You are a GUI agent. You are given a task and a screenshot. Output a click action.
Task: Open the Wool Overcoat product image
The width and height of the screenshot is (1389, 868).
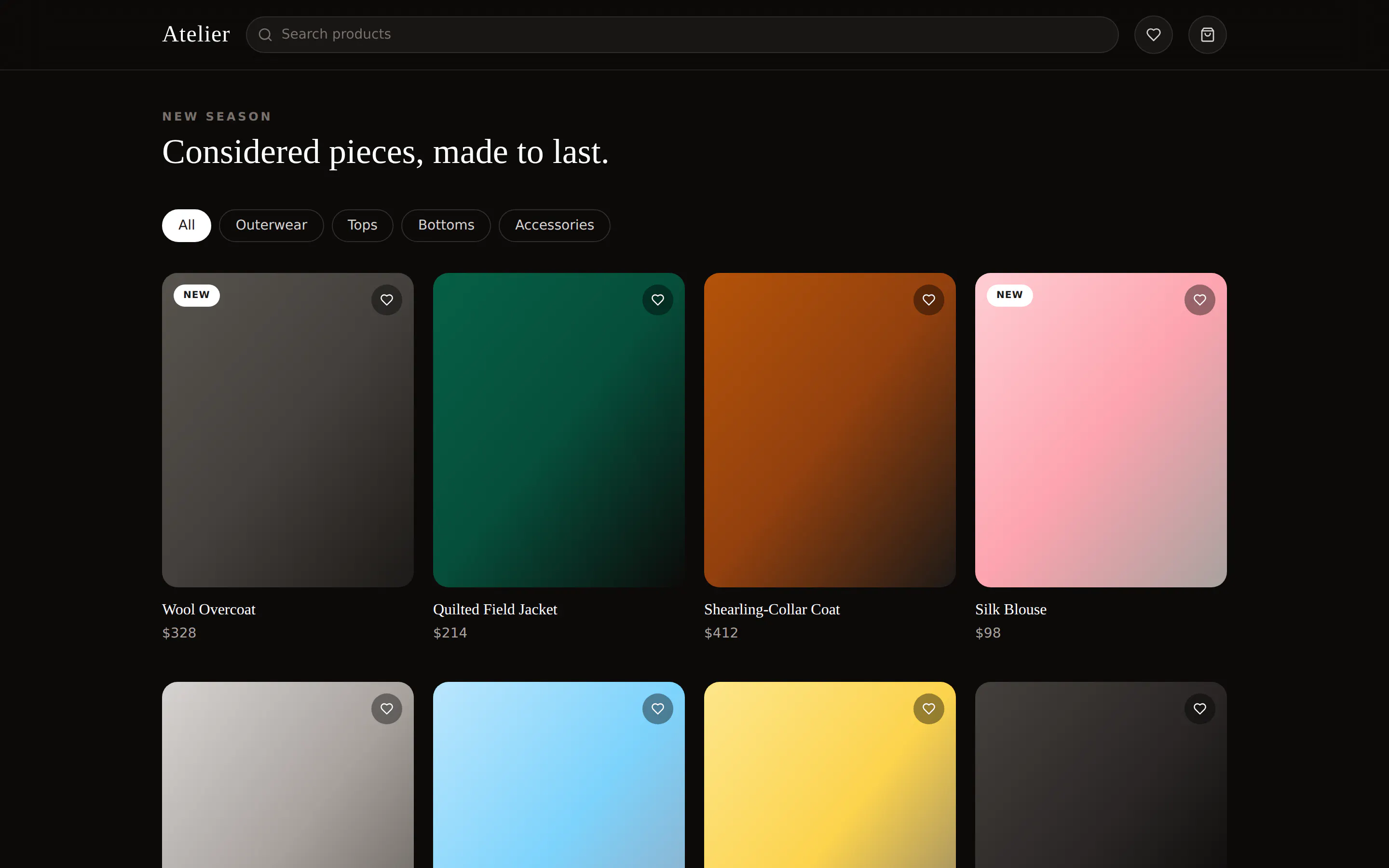coord(287,429)
